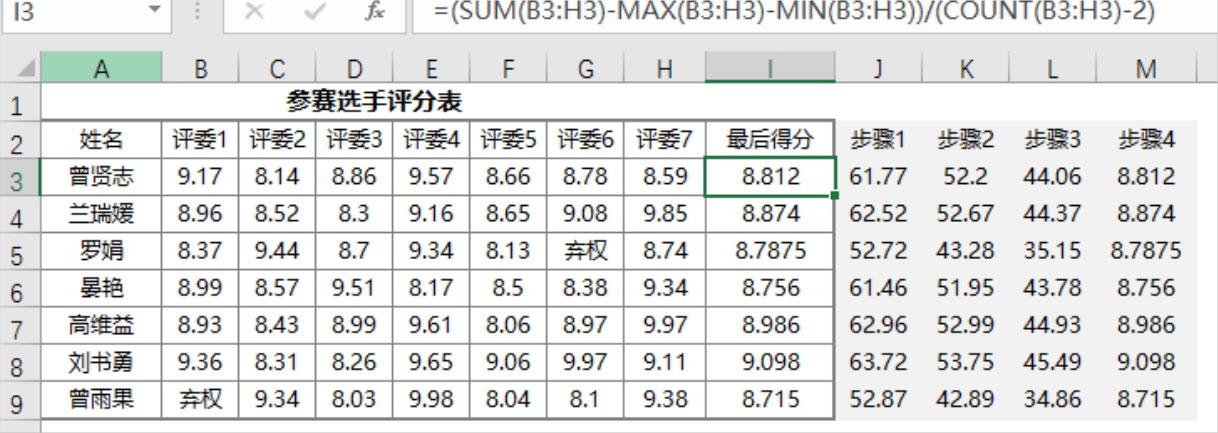Click the 步骤3 header cell
Image resolution: width=1218 pixels, height=433 pixels.
coord(1052,140)
